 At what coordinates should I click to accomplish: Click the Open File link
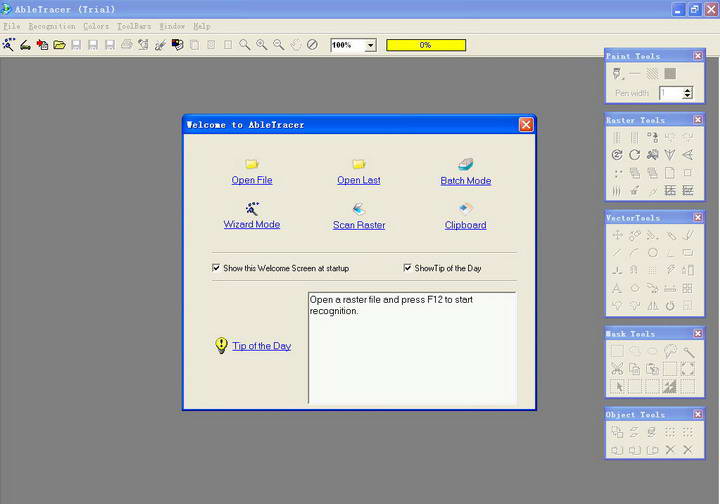pyautogui.click(x=252, y=180)
